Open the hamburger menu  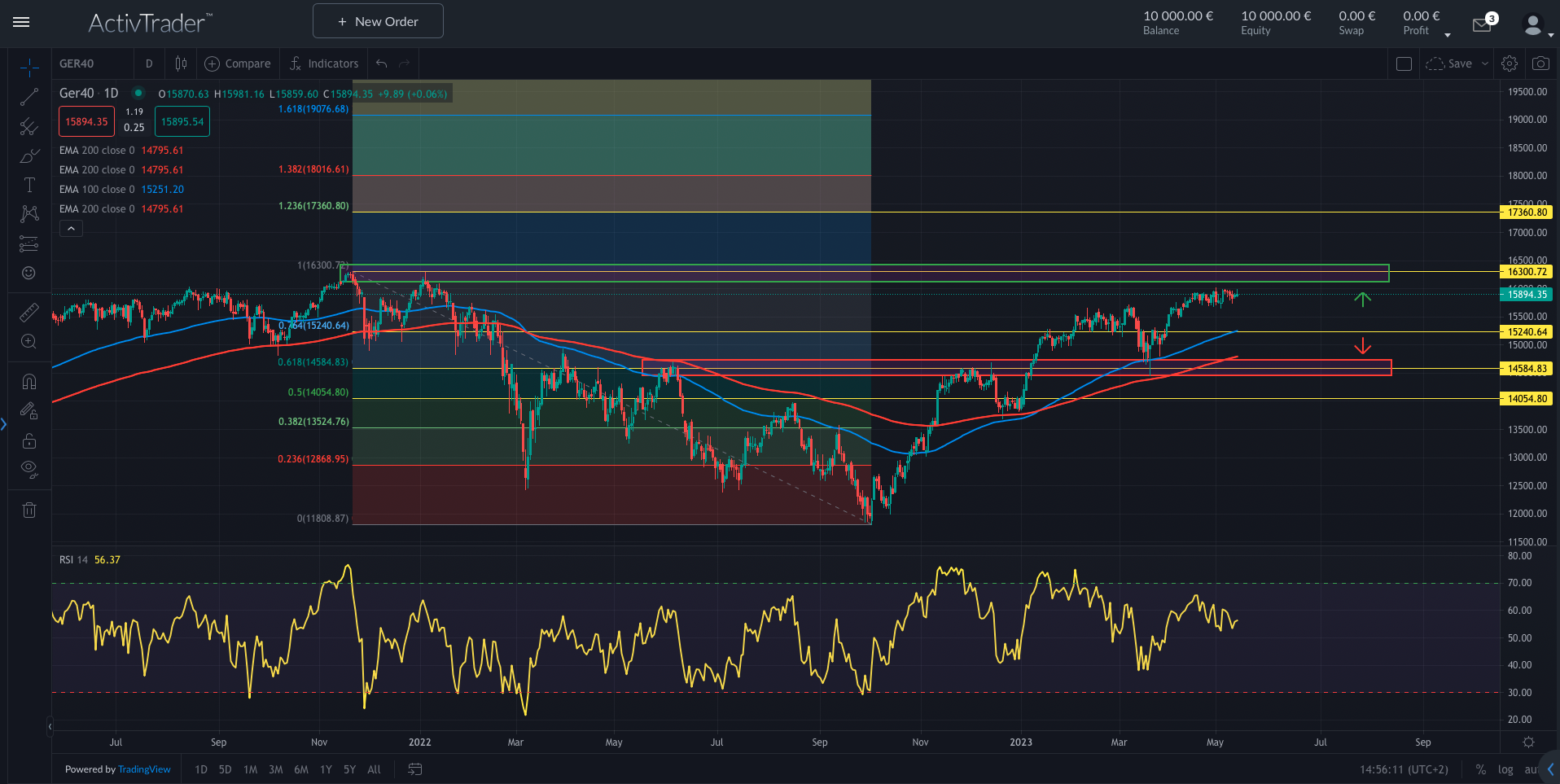(21, 22)
